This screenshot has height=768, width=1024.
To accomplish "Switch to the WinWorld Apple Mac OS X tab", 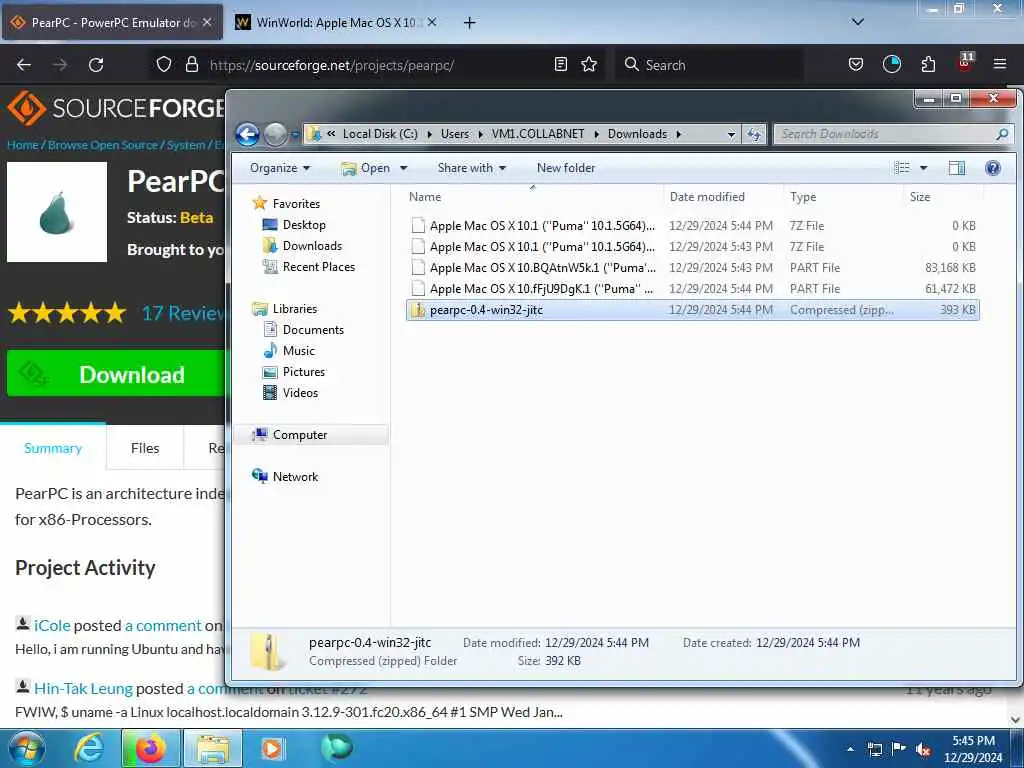I will [336, 22].
